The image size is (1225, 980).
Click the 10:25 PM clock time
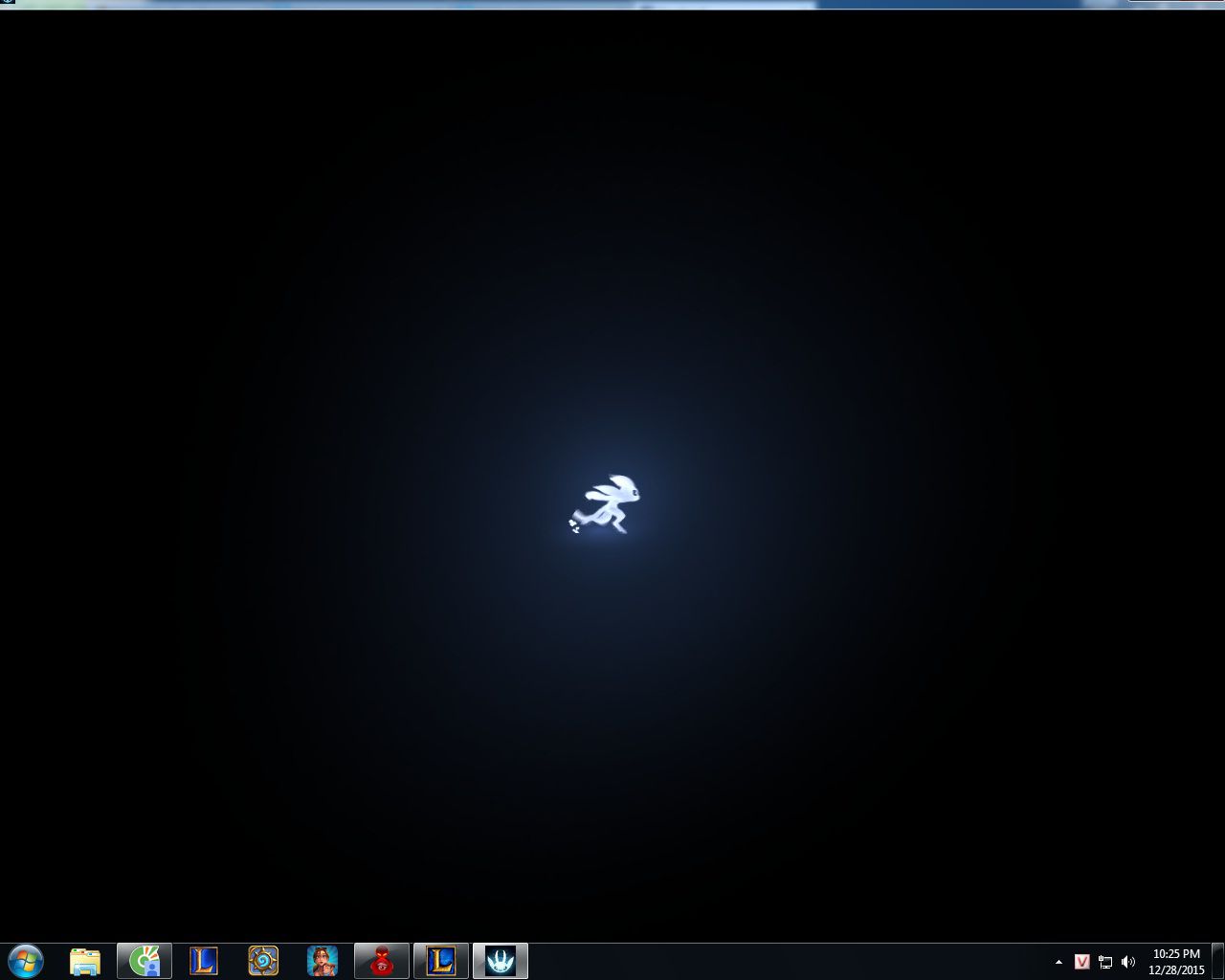click(1176, 954)
